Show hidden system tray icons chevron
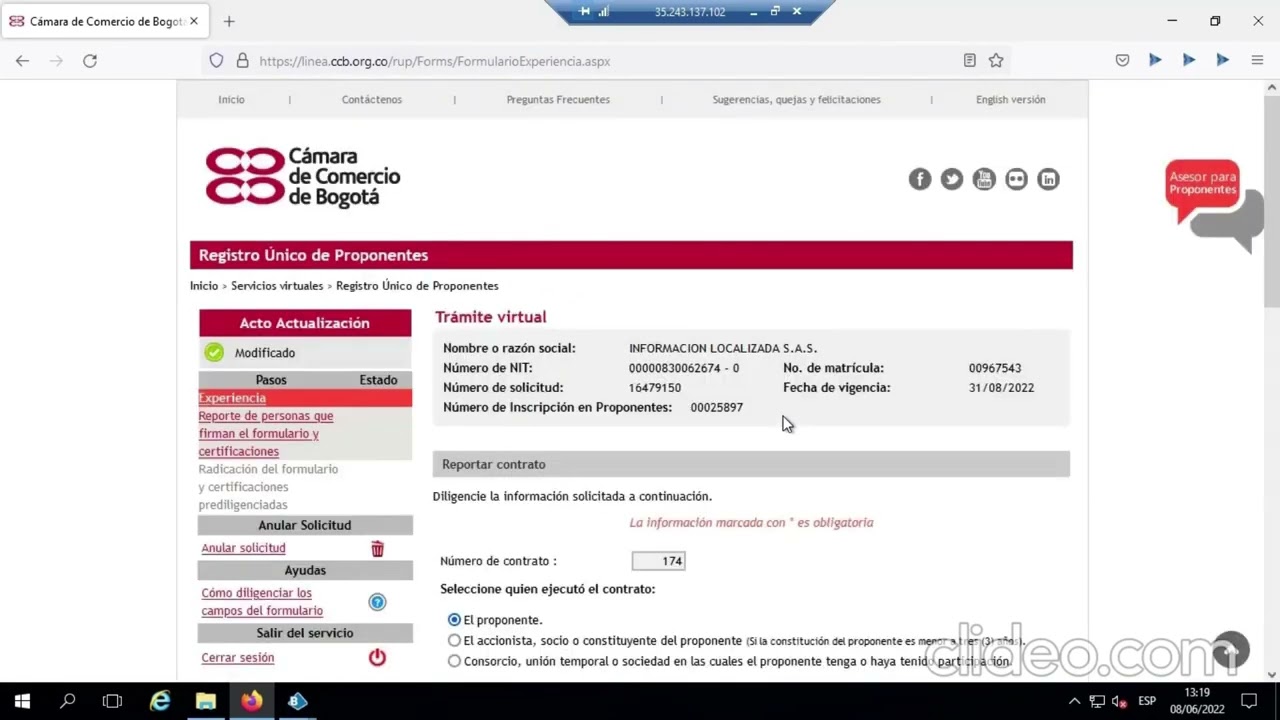The image size is (1280, 720). 1074,701
